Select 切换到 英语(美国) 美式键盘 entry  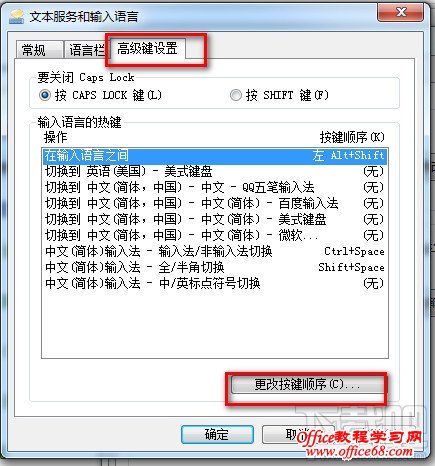(215, 172)
